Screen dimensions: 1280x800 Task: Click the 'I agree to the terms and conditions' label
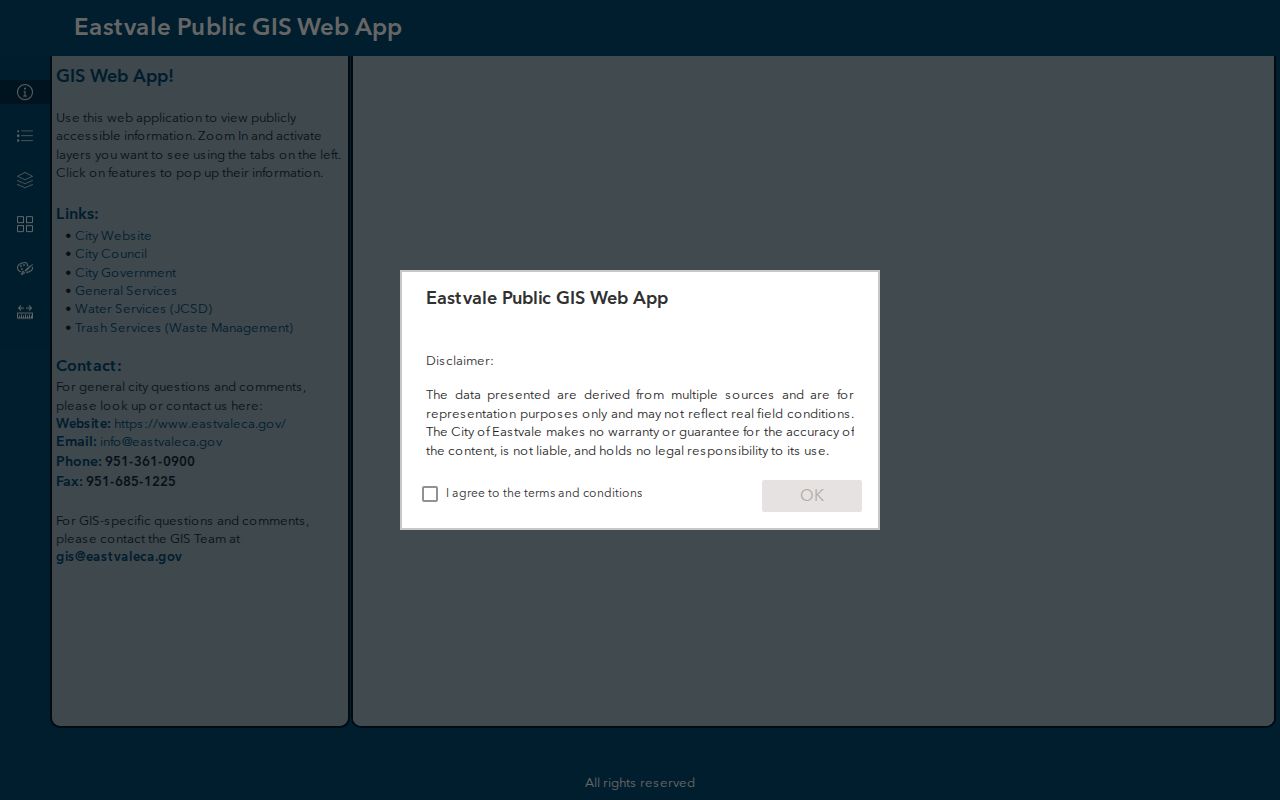(544, 493)
